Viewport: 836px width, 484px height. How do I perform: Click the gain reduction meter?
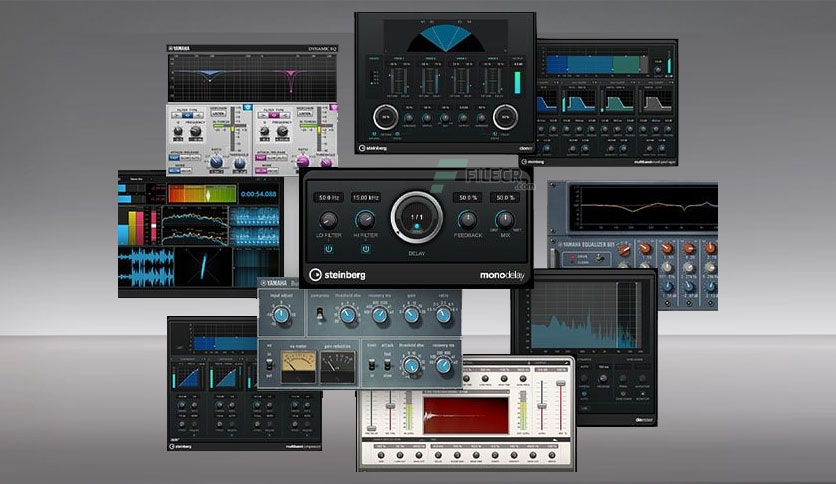point(337,367)
